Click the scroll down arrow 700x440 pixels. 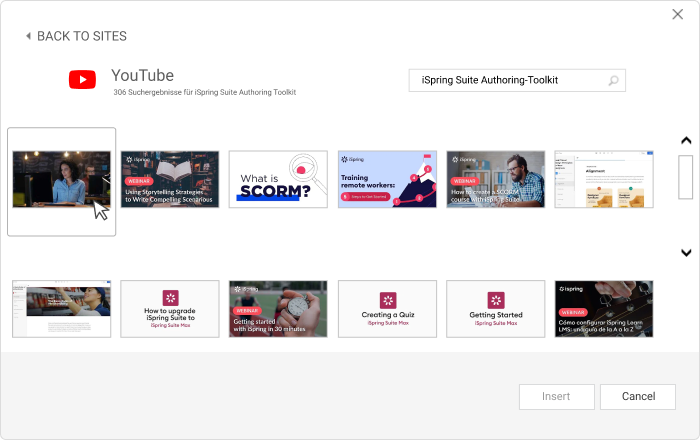686,253
